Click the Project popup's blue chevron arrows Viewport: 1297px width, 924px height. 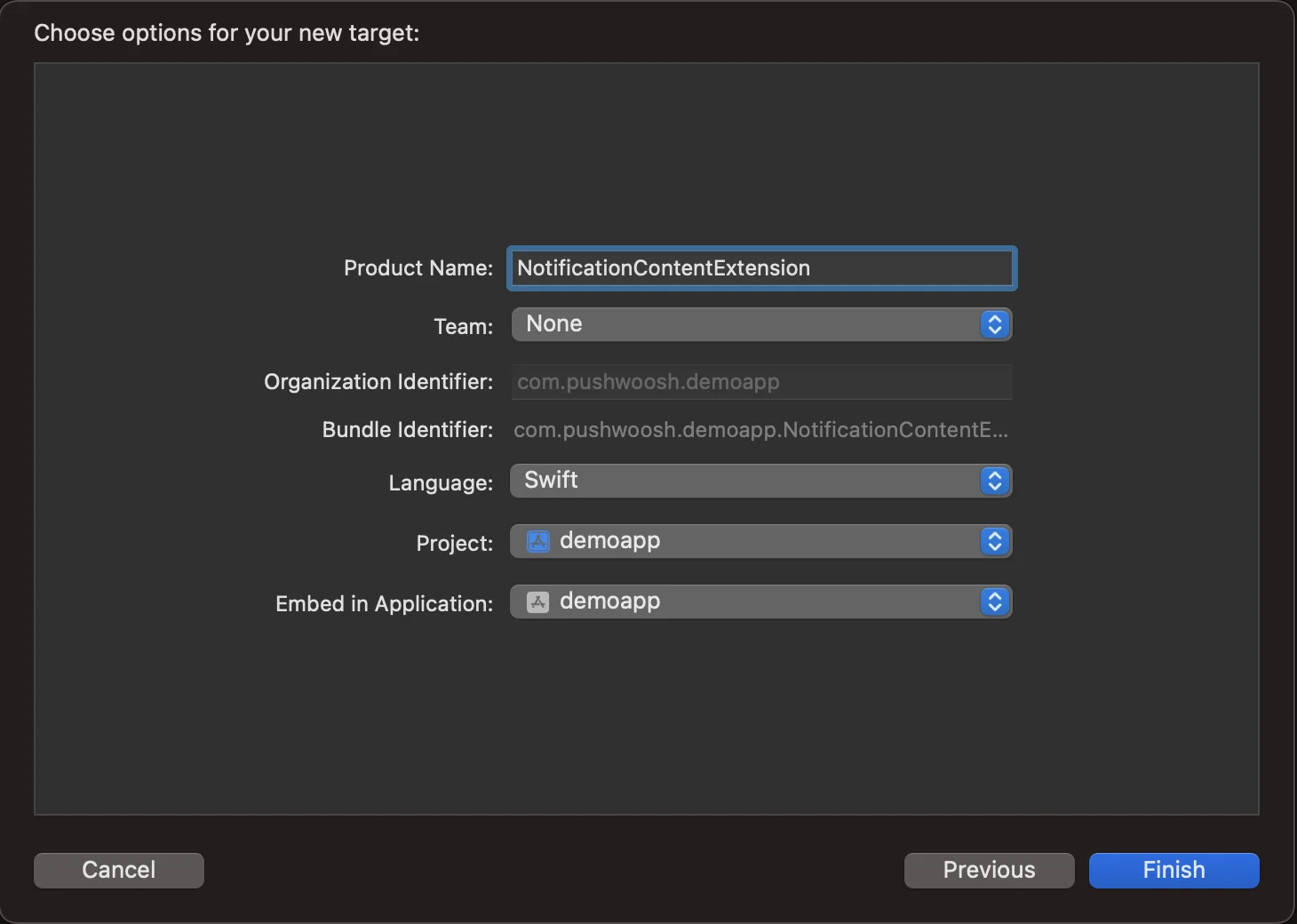pyautogui.click(x=995, y=541)
